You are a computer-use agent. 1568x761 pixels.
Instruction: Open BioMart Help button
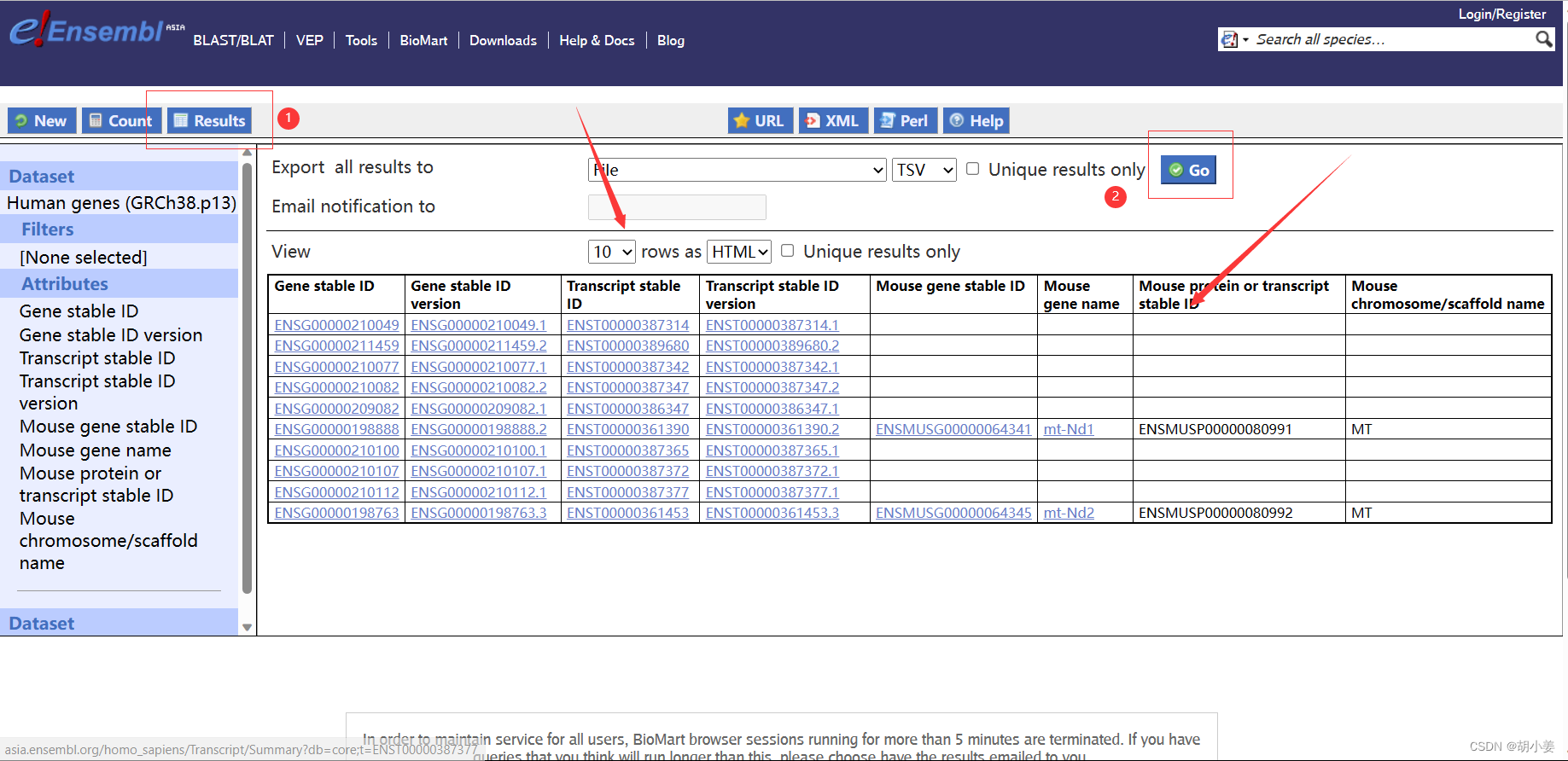(976, 121)
